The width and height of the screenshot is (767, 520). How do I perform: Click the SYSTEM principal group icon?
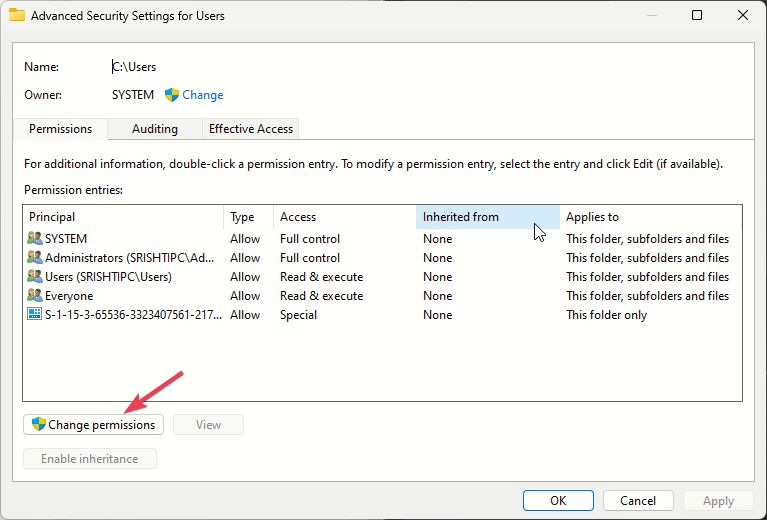coord(35,239)
